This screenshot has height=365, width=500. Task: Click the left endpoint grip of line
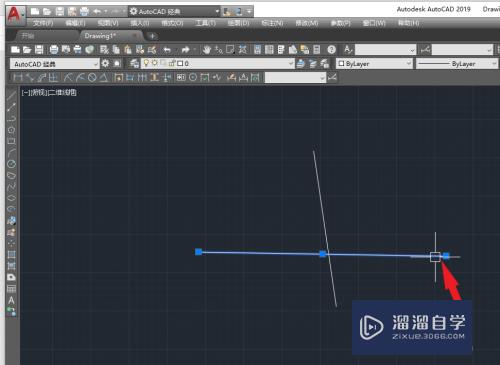click(x=199, y=252)
